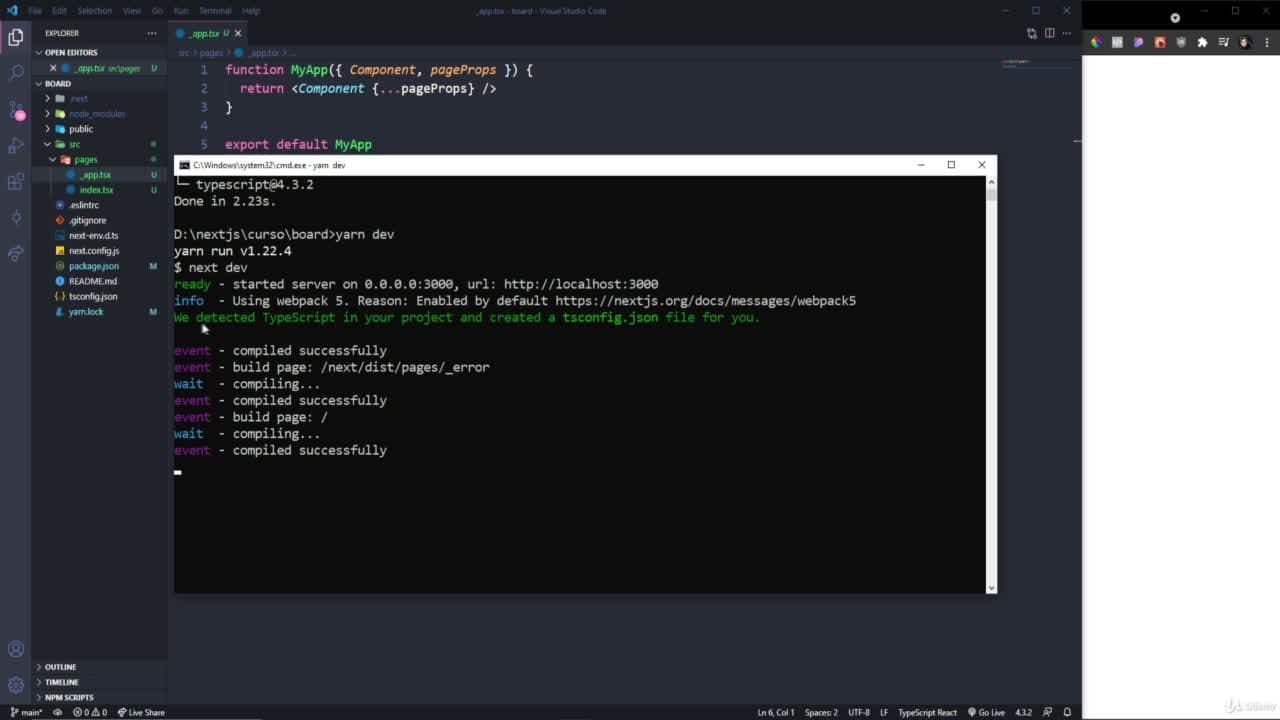1280x720 pixels.
Task: Click the Chrome profile avatar
Action: point(1245,42)
